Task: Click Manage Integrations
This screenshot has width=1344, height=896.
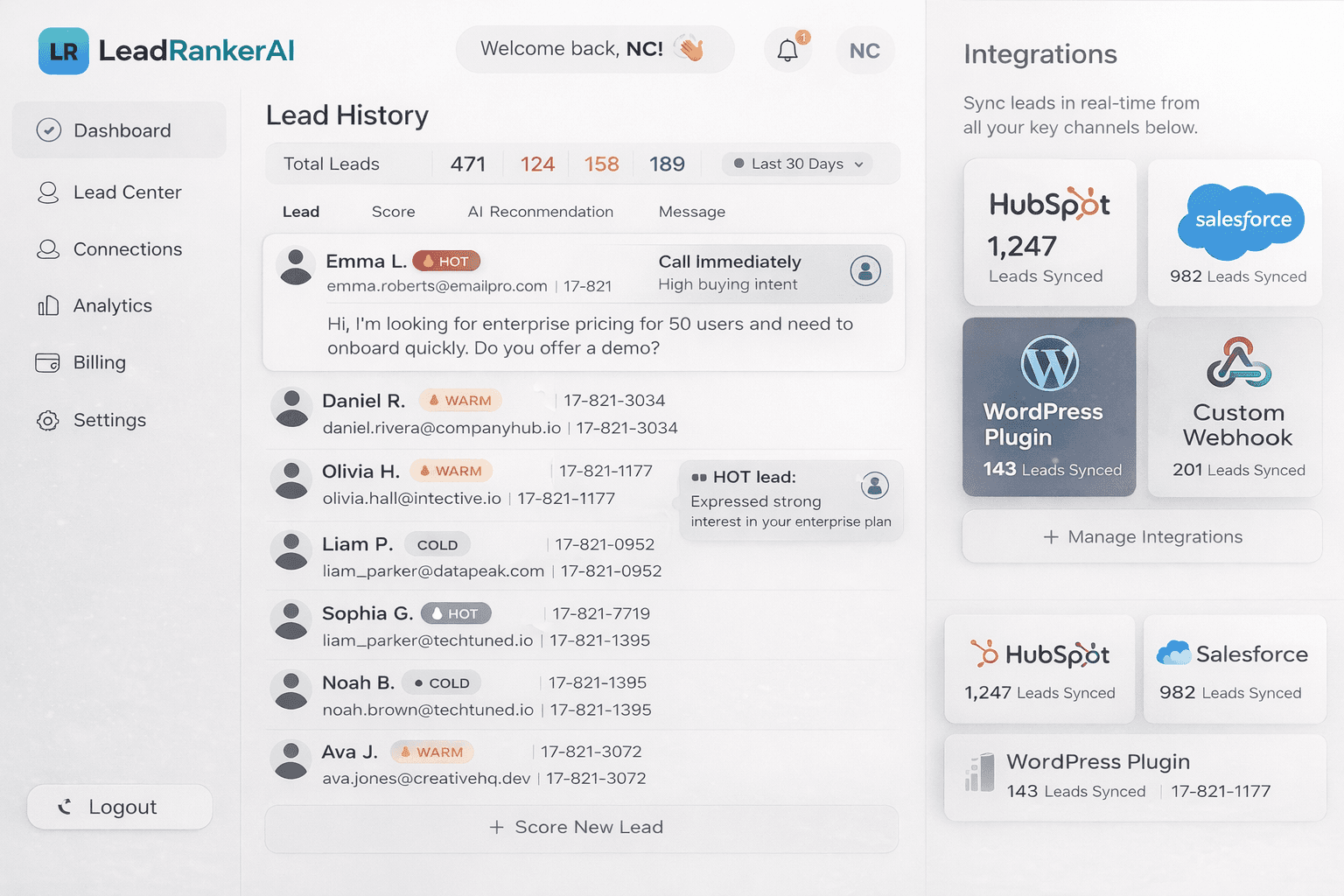Action: pos(1141,536)
